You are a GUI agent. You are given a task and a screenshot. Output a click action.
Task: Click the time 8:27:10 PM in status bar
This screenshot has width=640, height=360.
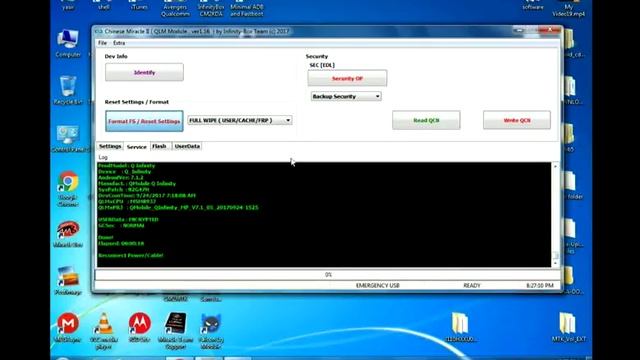click(x=540, y=285)
